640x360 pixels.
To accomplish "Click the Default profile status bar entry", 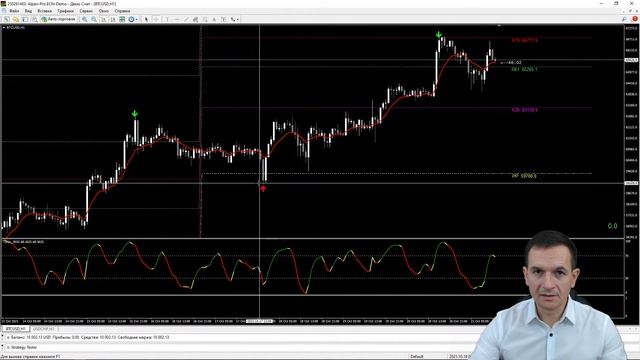I will point(417,356).
